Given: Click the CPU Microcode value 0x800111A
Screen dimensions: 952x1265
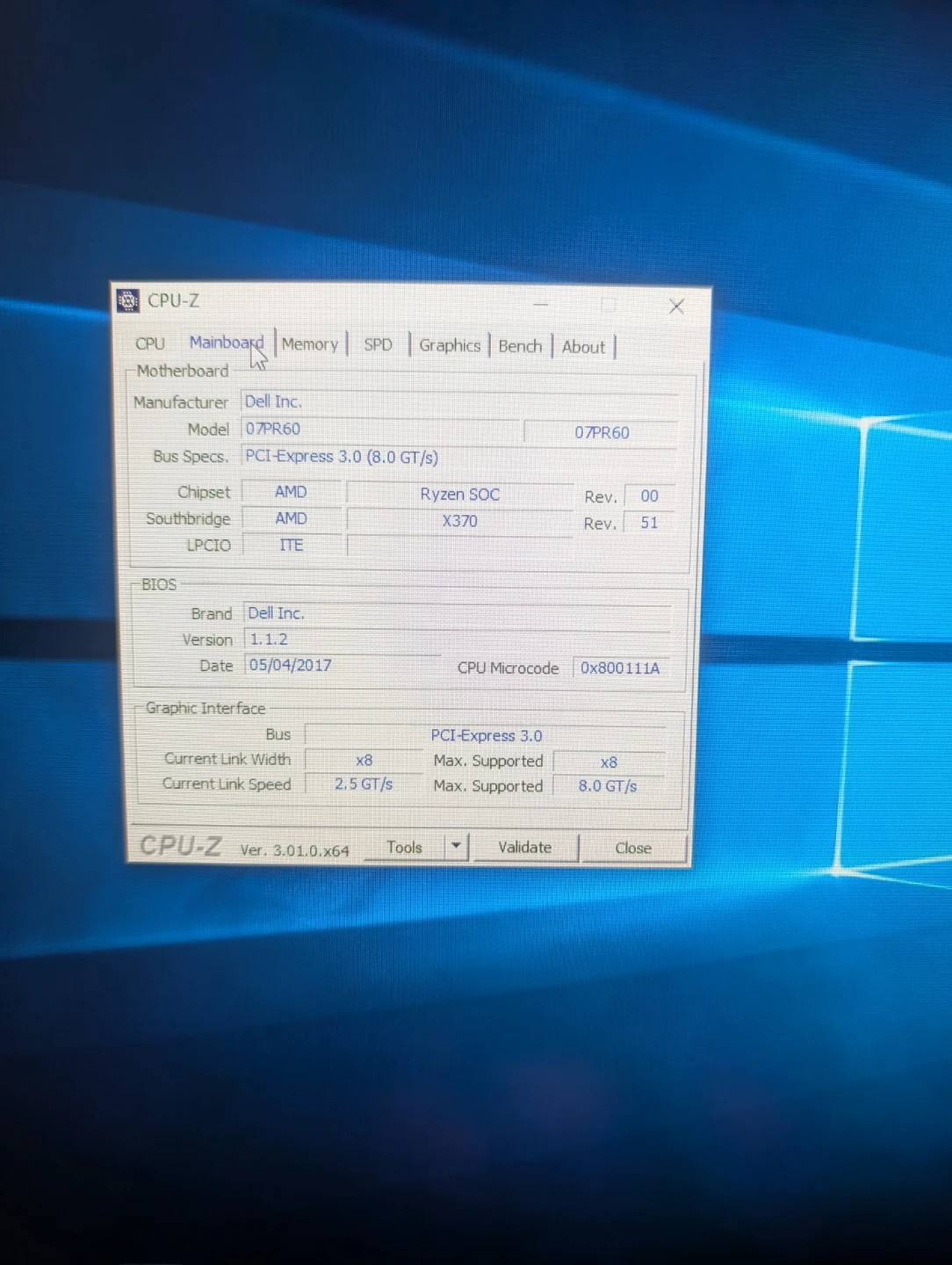Looking at the screenshot, I should tap(620, 668).
